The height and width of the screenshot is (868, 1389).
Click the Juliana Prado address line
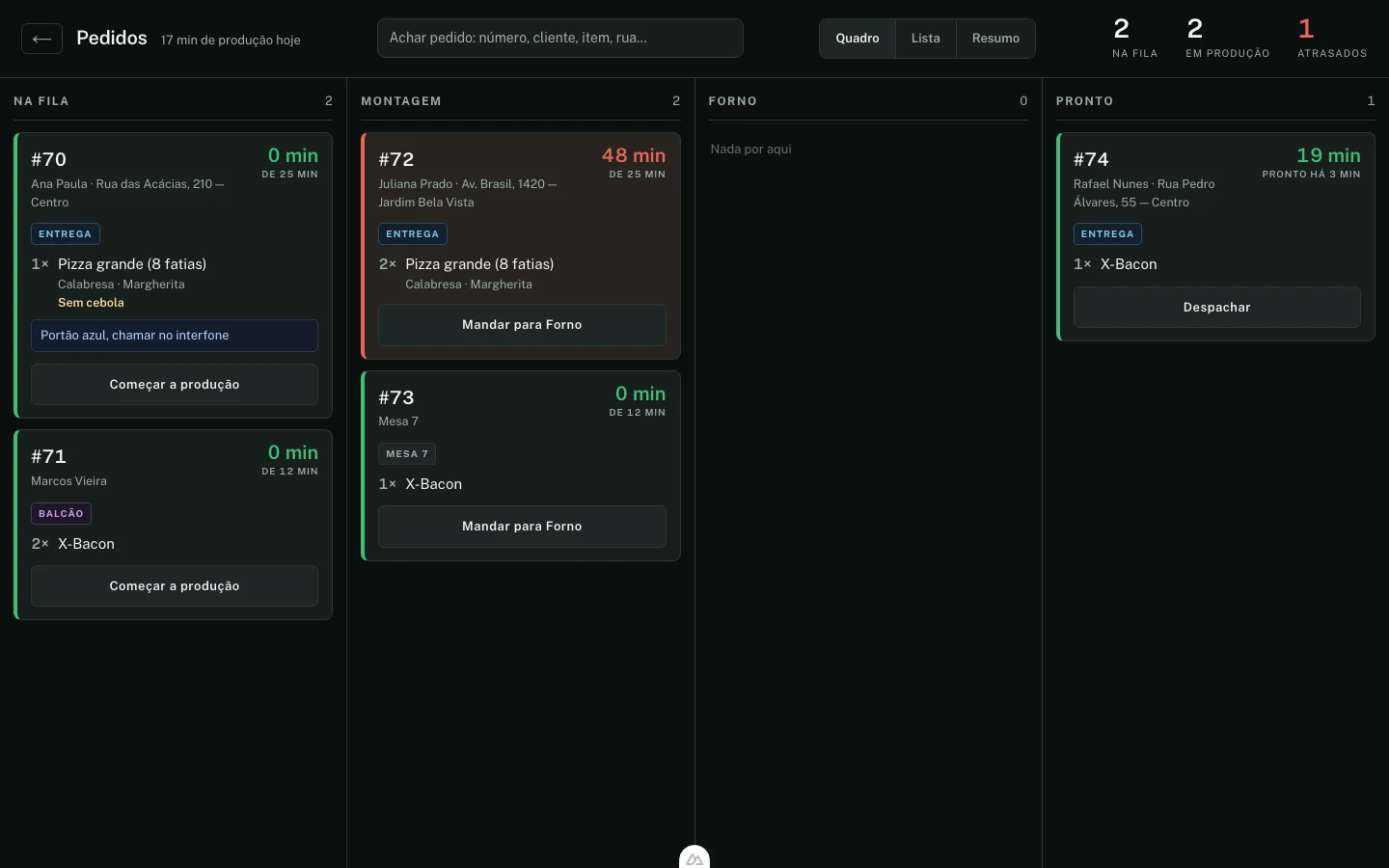coord(468,193)
